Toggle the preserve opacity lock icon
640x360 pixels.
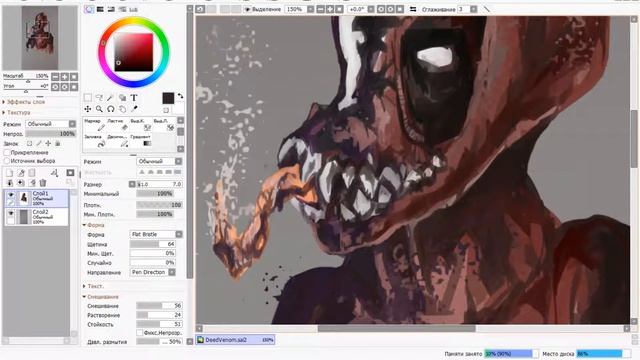tap(29, 143)
